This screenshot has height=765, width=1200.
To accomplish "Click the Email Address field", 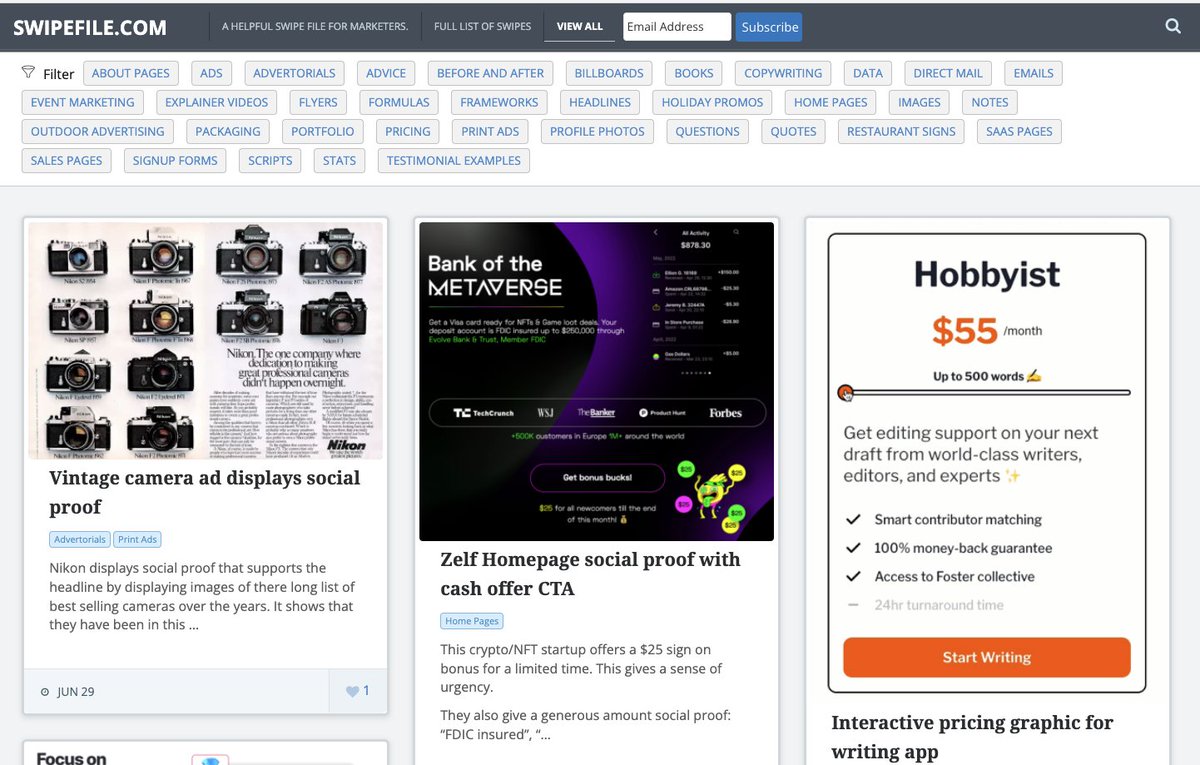I will 677,26.
